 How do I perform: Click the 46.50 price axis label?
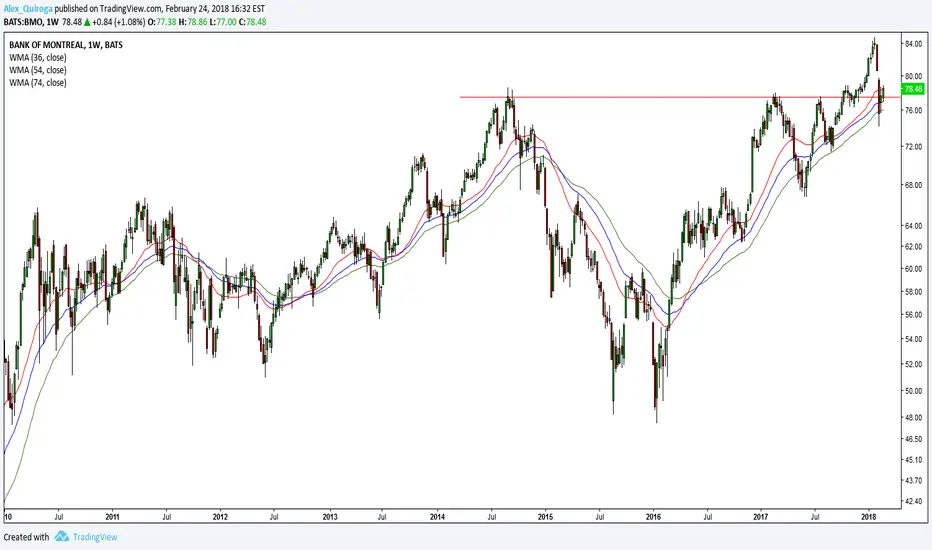(913, 438)
